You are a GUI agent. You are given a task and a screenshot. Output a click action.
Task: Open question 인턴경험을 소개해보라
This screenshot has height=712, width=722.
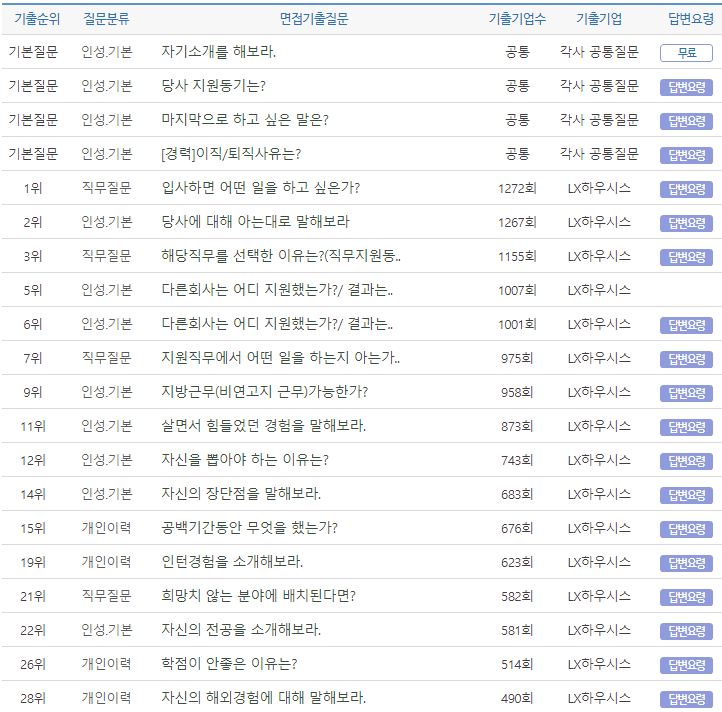(x=232, y=562)
